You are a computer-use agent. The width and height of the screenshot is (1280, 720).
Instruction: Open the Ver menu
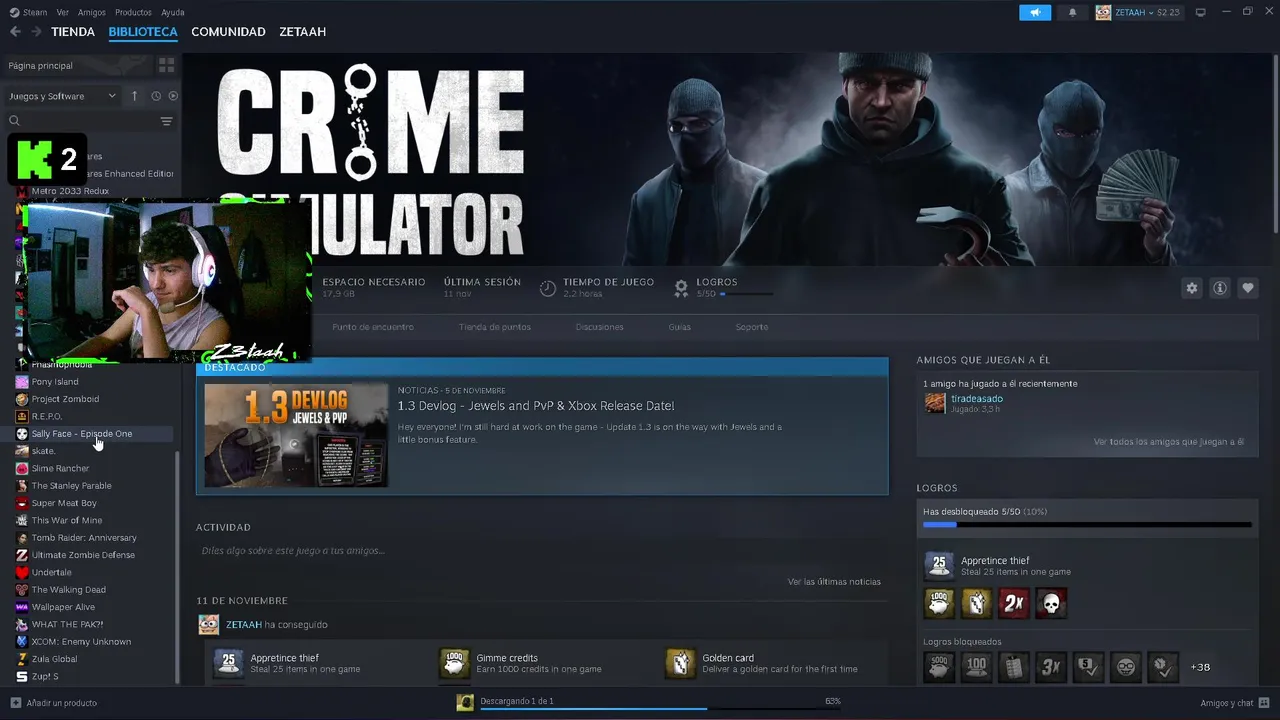pyautogui.click(x=63, y=12)
